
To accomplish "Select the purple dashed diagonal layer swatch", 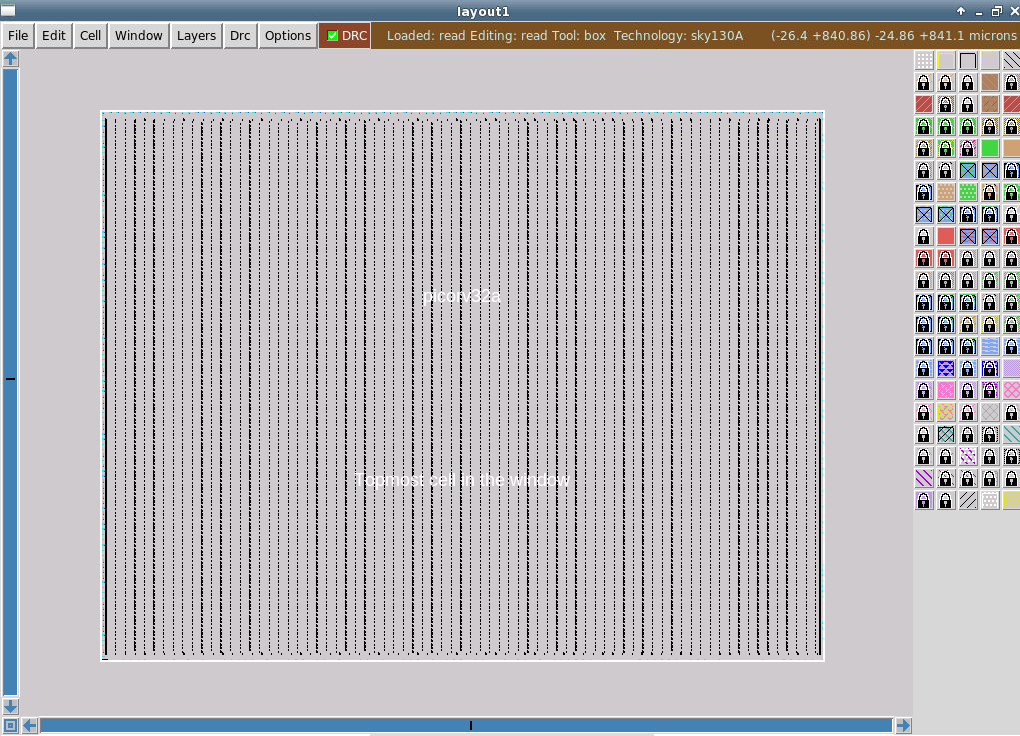I will pyautogui.click(x=968, y=456).
